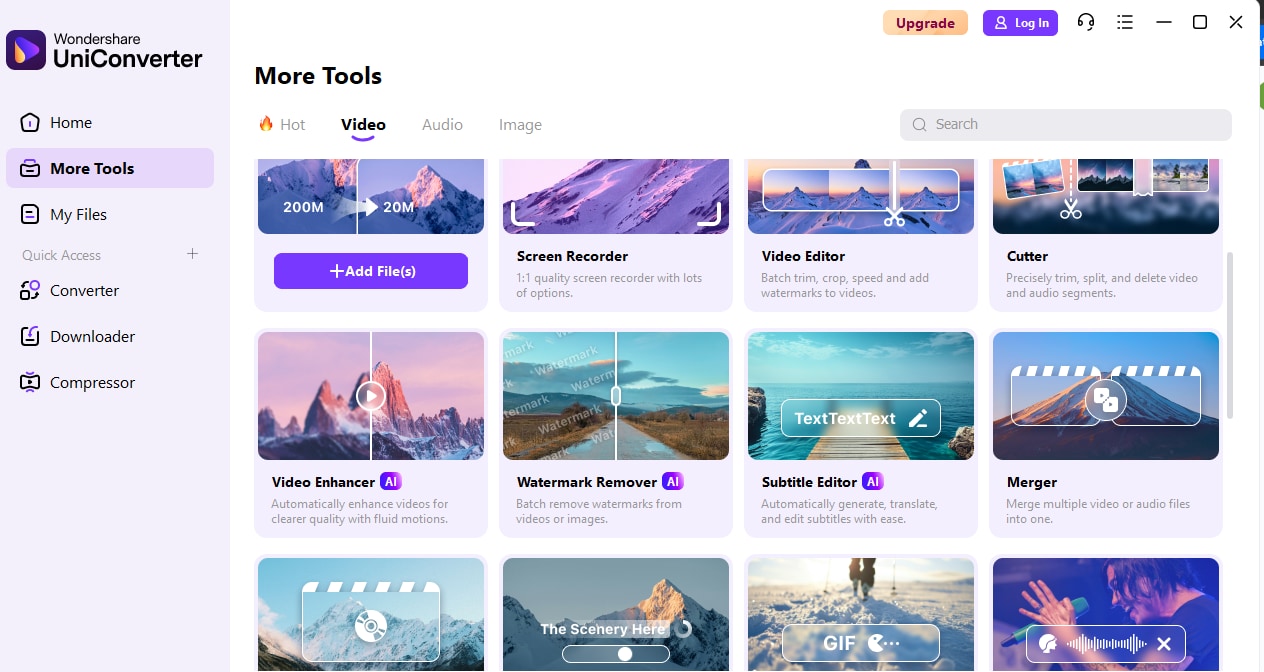Click the Add File(s) button
The width and height of the screenshot is (1264, 672).
pos(371,271)
